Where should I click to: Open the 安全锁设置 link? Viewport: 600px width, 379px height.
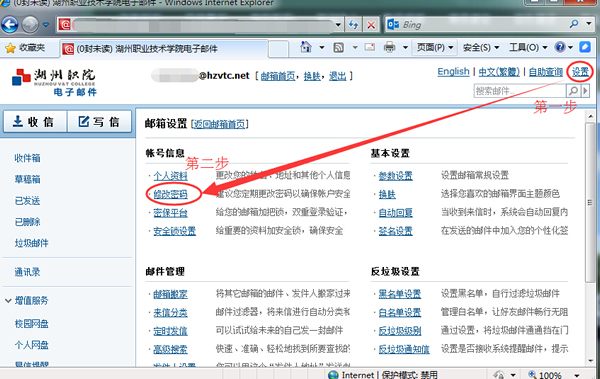pos(174,231)
